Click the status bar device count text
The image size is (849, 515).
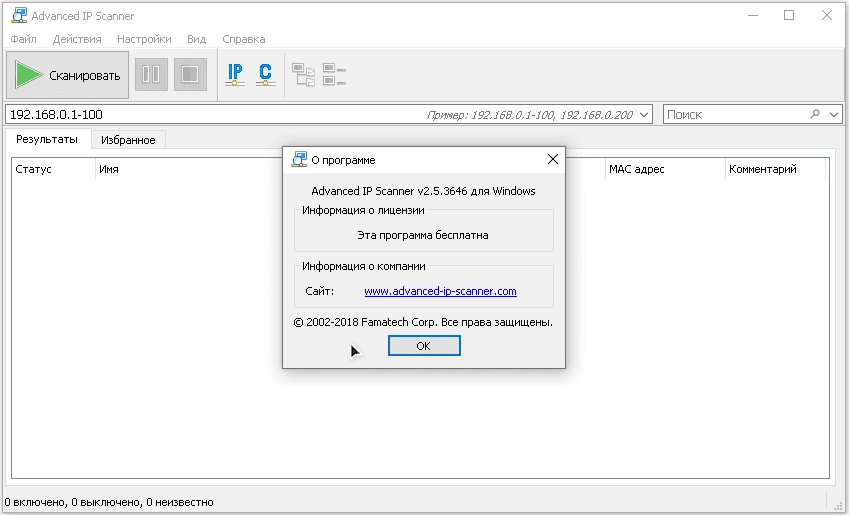tap(109, 502)
